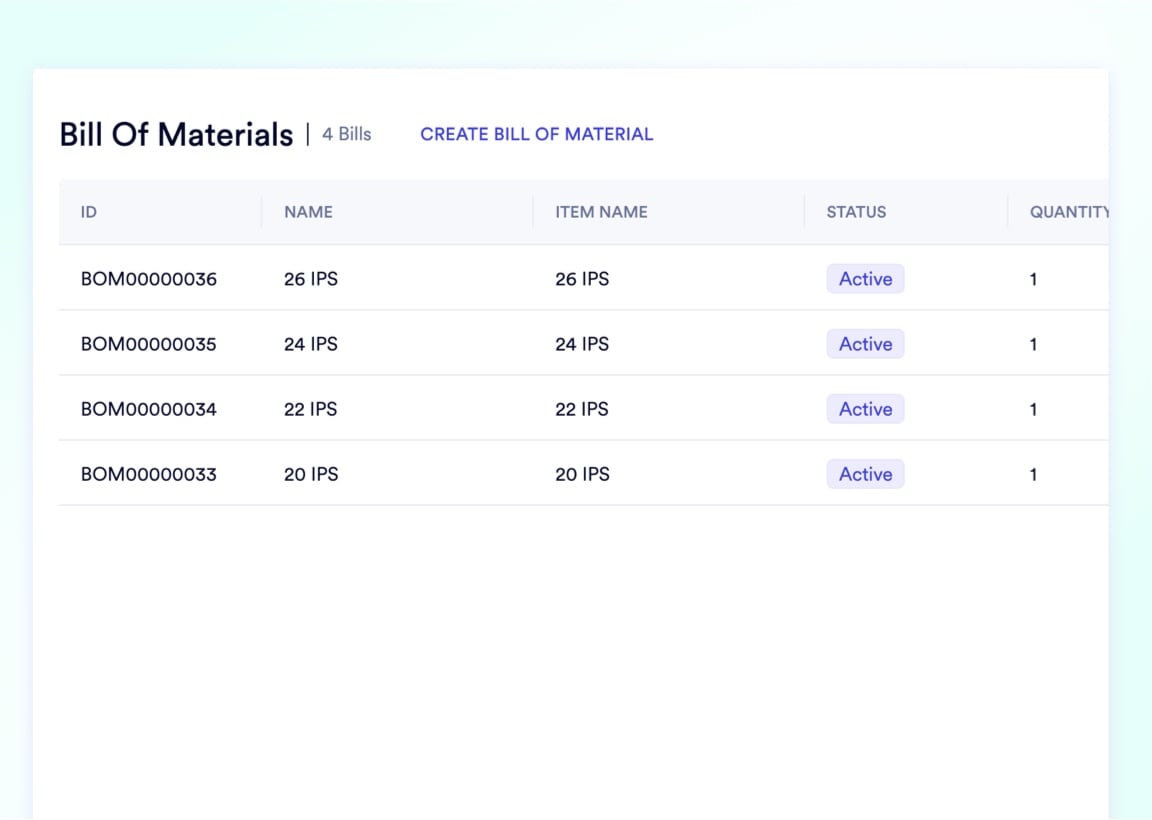1152x820 pixels.
Task: Select the 24 IPS item name cell
Action: (582, 344)
